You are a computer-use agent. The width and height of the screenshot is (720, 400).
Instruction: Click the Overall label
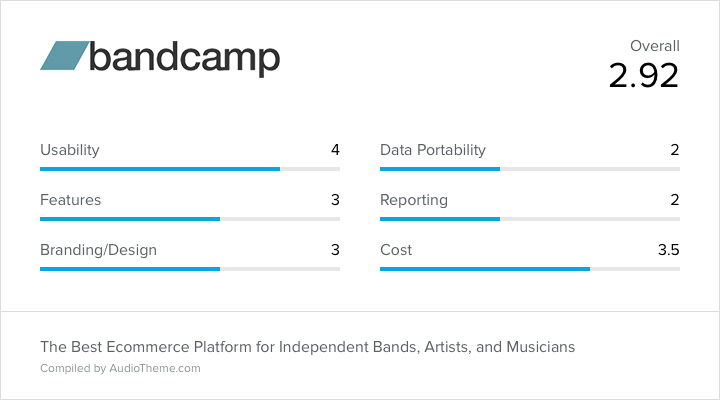(655, 46)
